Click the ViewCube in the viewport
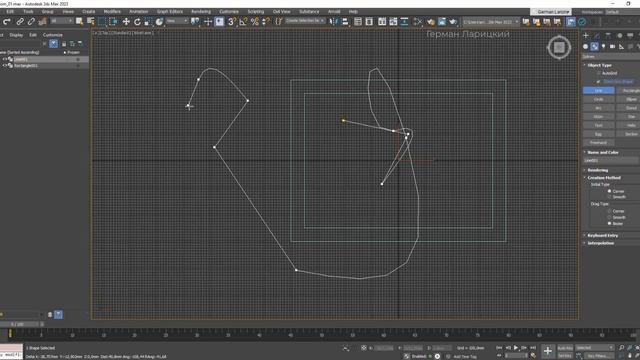Viewport: 640px width, 360px height. pyautogui.click(x=559, y=47)
